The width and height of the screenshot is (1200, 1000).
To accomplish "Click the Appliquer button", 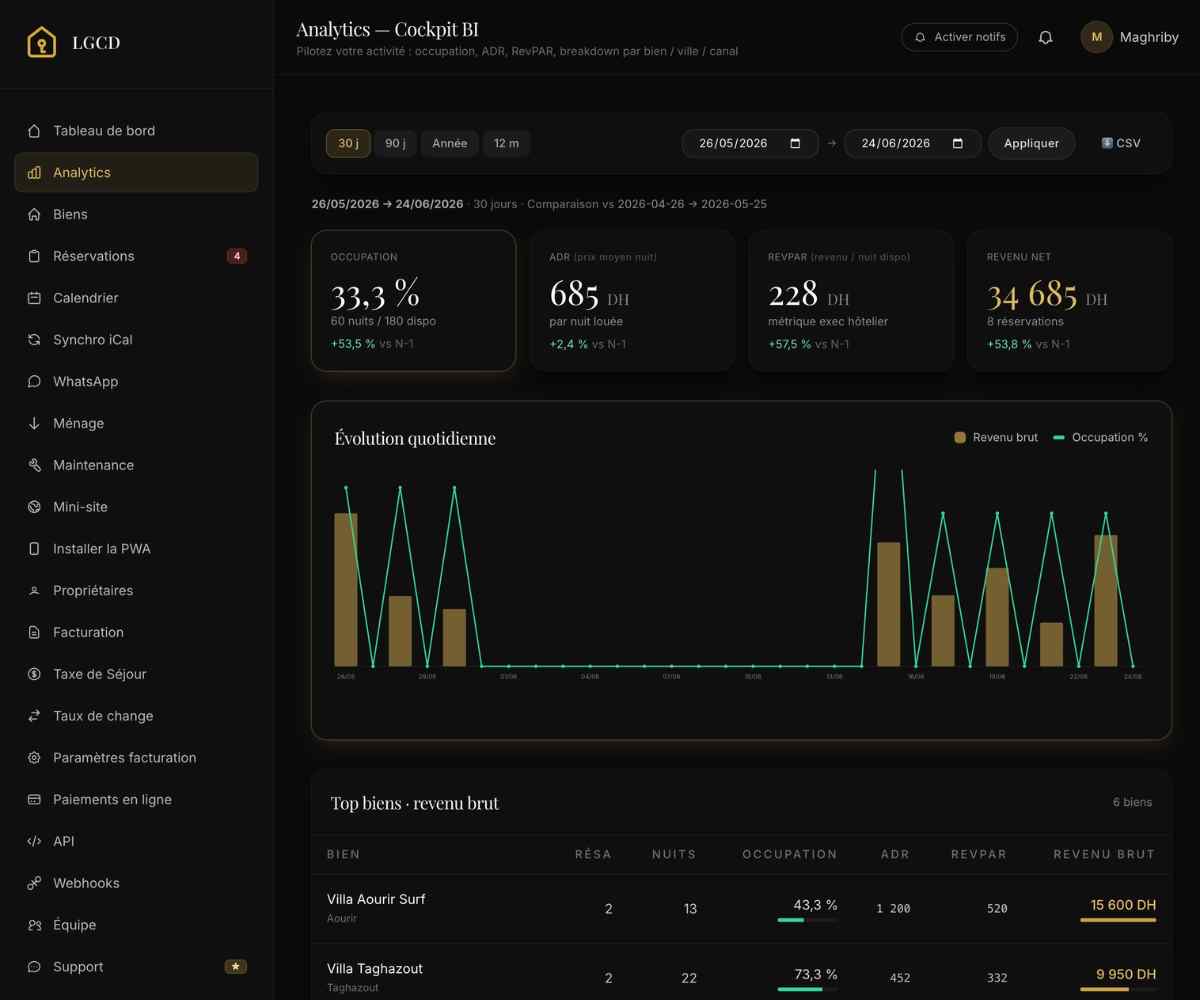I will [1031, 143].
